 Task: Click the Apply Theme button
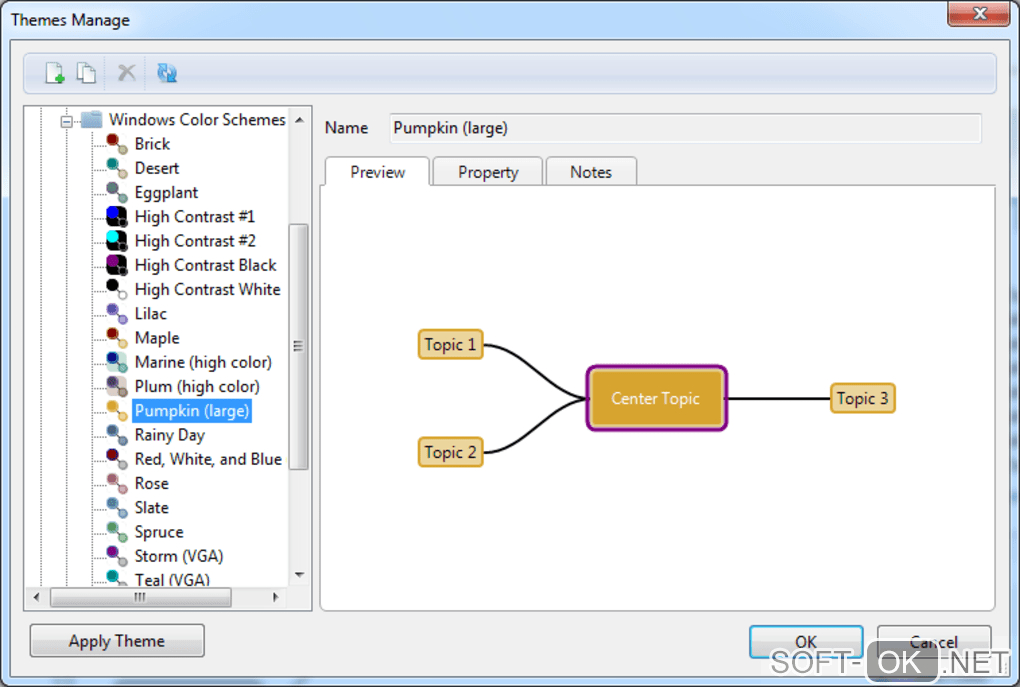pos(117,641)
